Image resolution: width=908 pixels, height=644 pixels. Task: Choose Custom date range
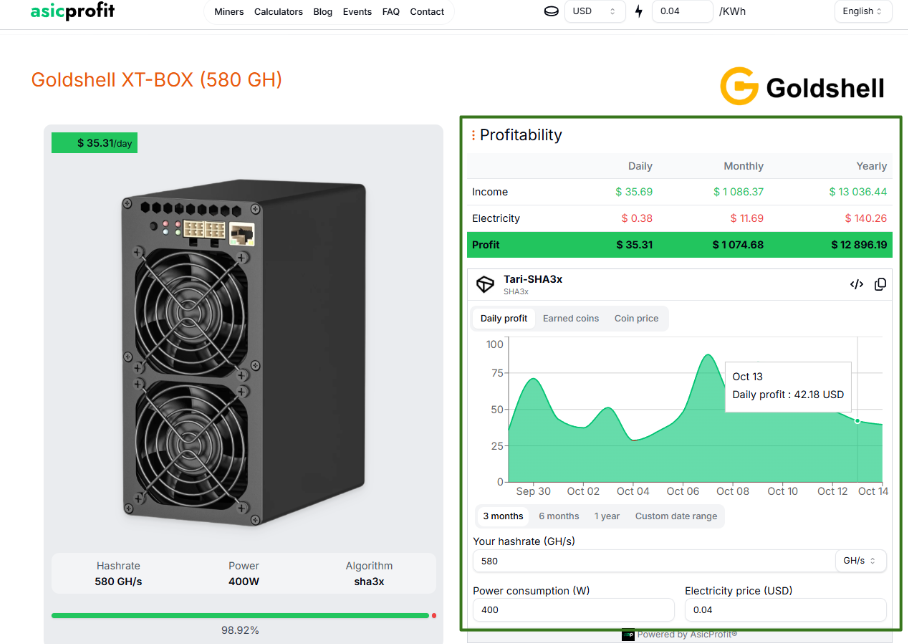pos(676,516)
